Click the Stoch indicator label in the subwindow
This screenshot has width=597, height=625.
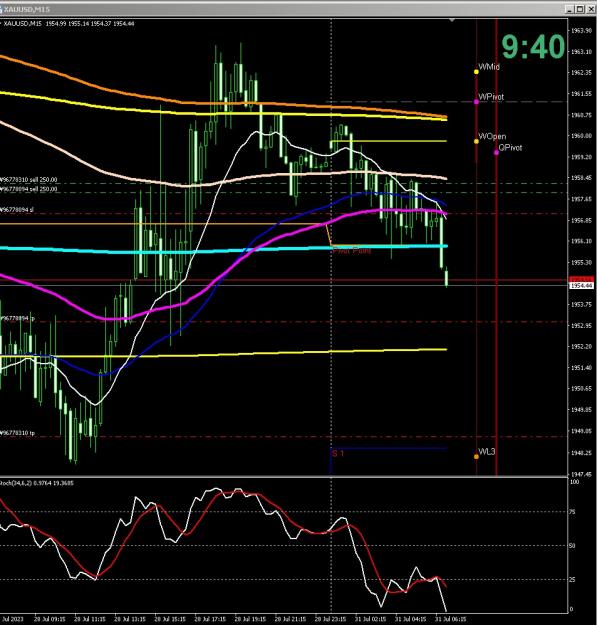click(x=37, y=483)
